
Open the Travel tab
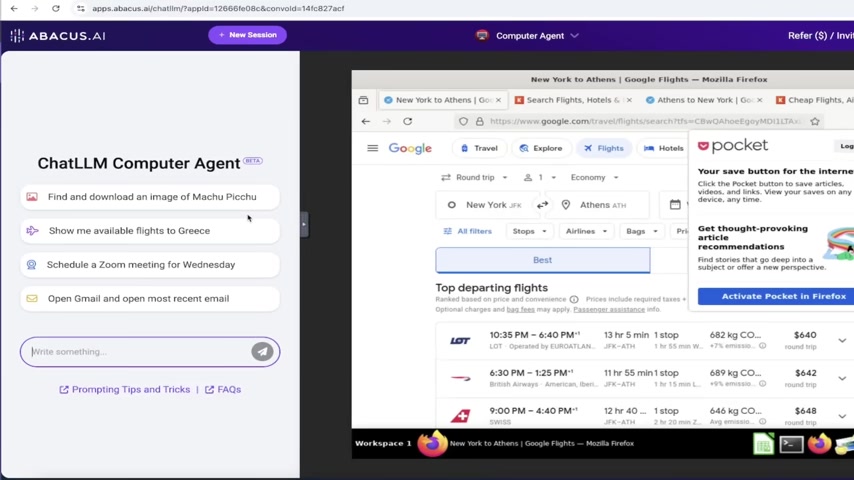click(479, 148)
